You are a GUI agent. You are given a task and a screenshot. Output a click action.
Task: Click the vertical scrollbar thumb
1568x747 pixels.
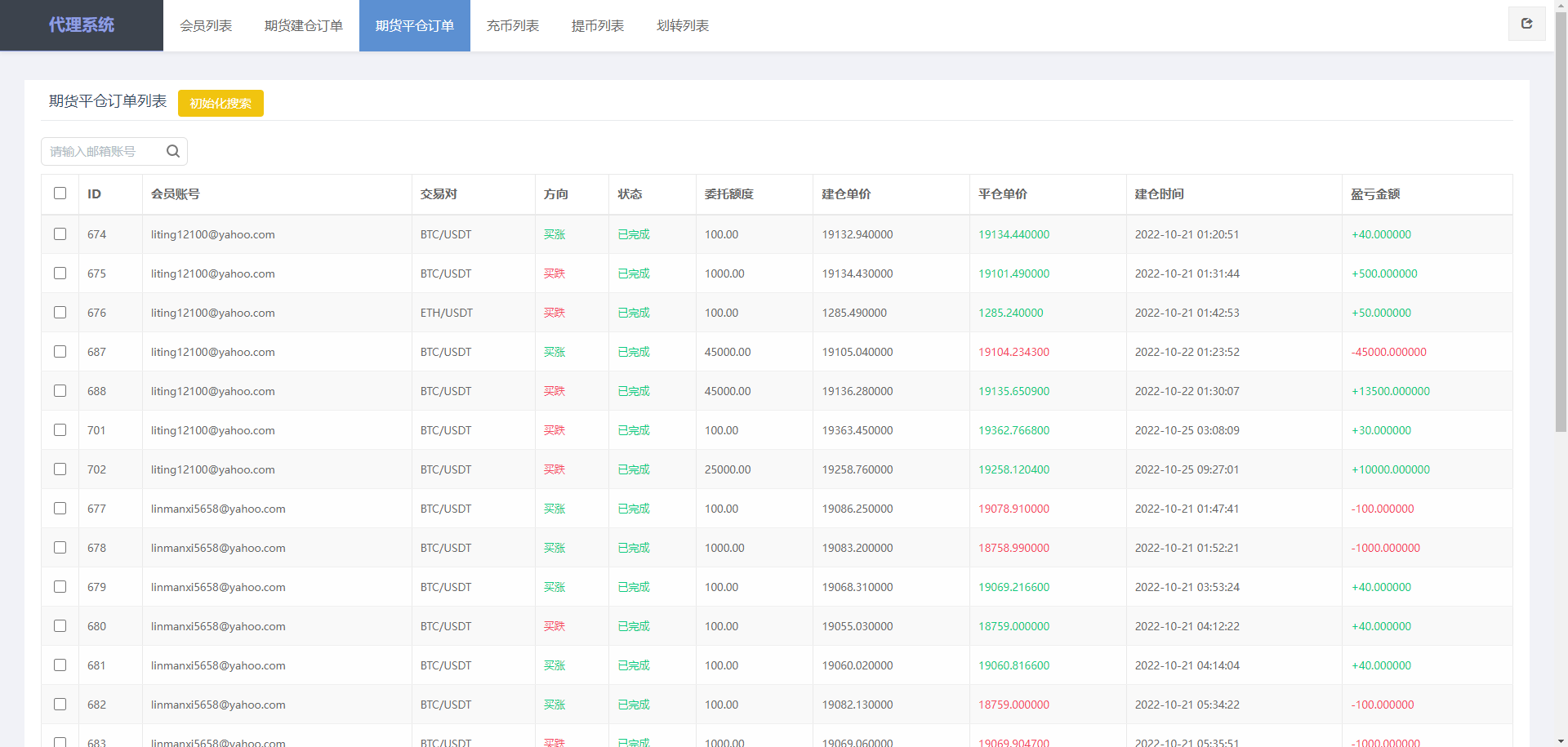point(1561,220)
